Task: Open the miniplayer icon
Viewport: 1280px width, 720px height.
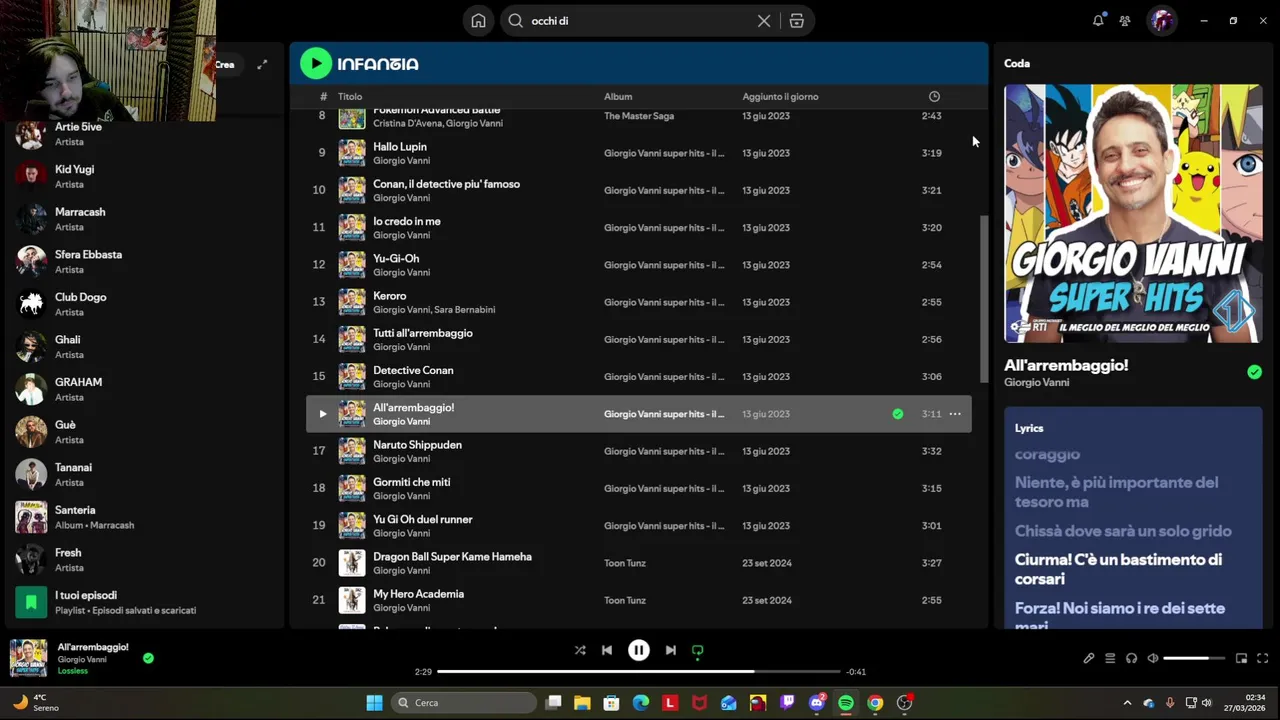Action: pos(1241,658)
